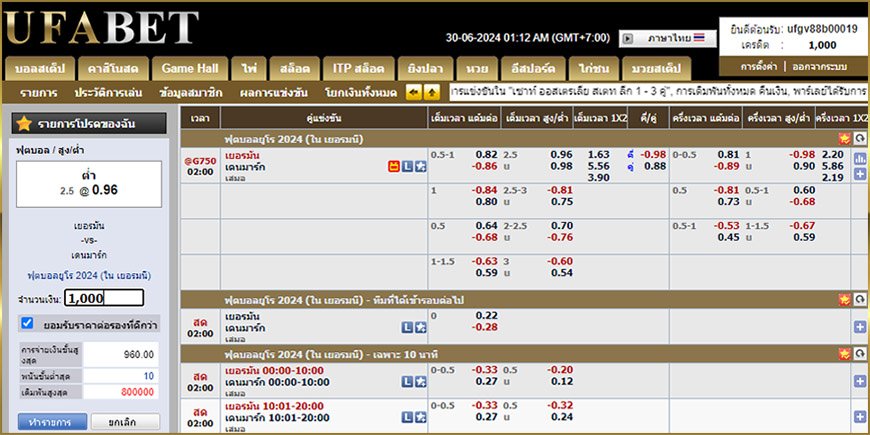Click the yellow up arrow ticker icon

[x=432, y=92]
